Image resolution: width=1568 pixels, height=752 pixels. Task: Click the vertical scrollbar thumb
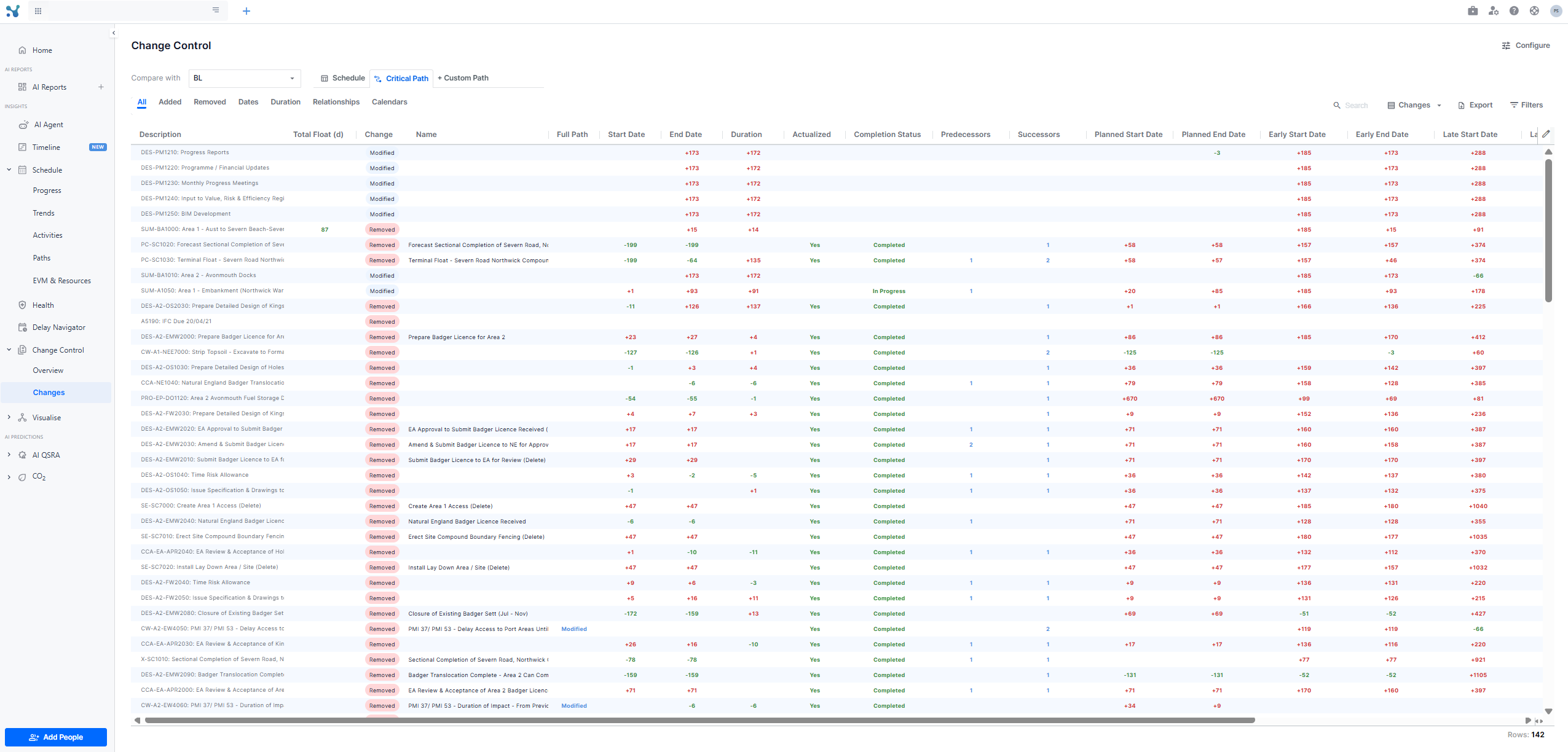coord(1548,230)
